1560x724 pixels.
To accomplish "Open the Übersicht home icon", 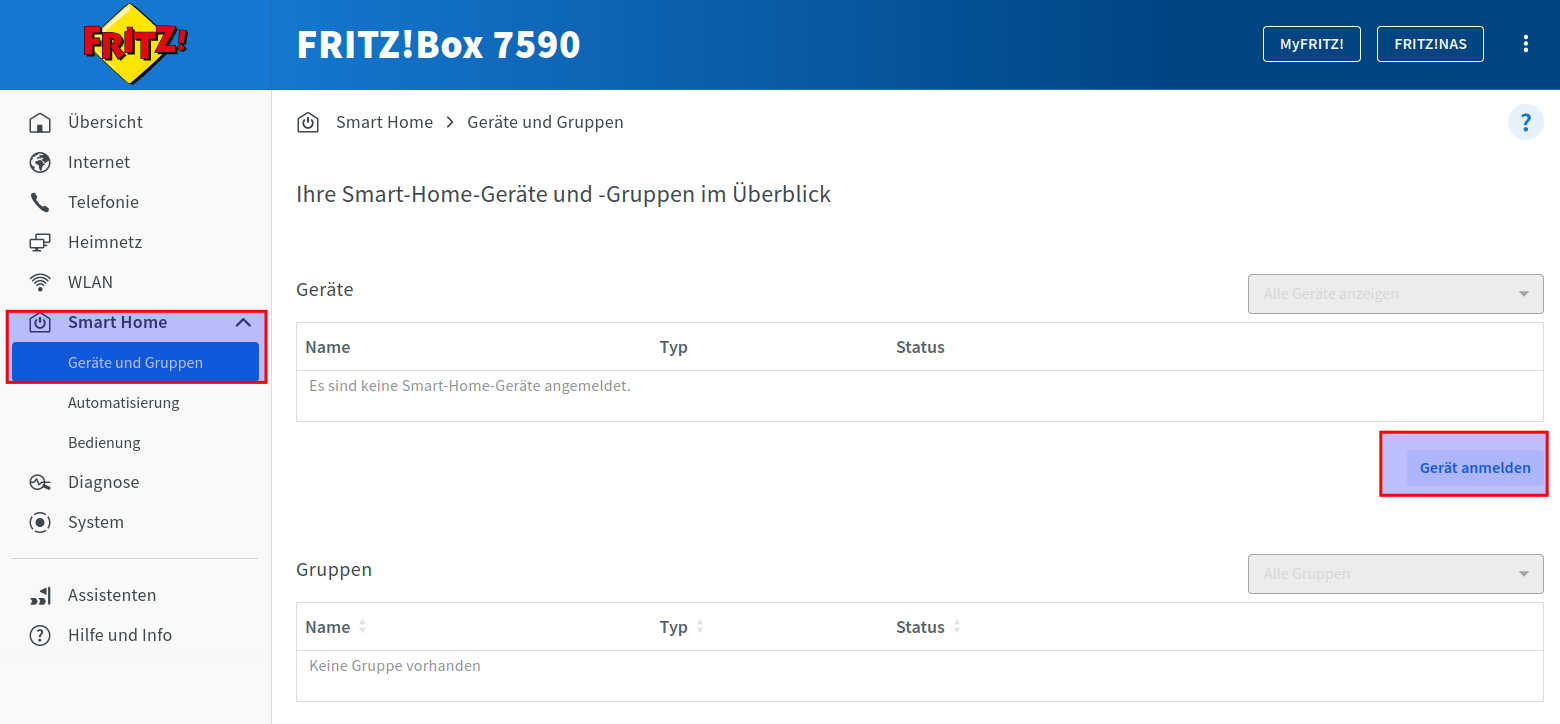I will pyautogui.click(x=40, y=123).
